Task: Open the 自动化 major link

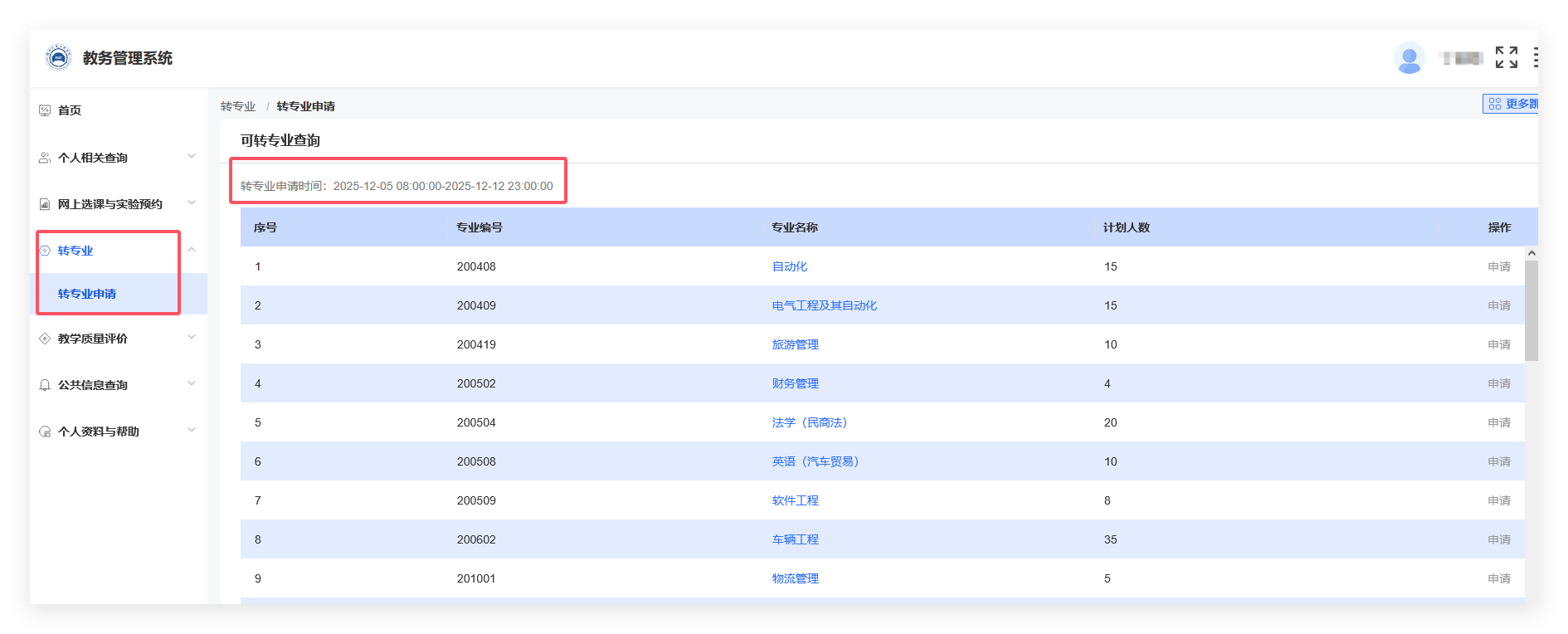Action: (789, 266)
